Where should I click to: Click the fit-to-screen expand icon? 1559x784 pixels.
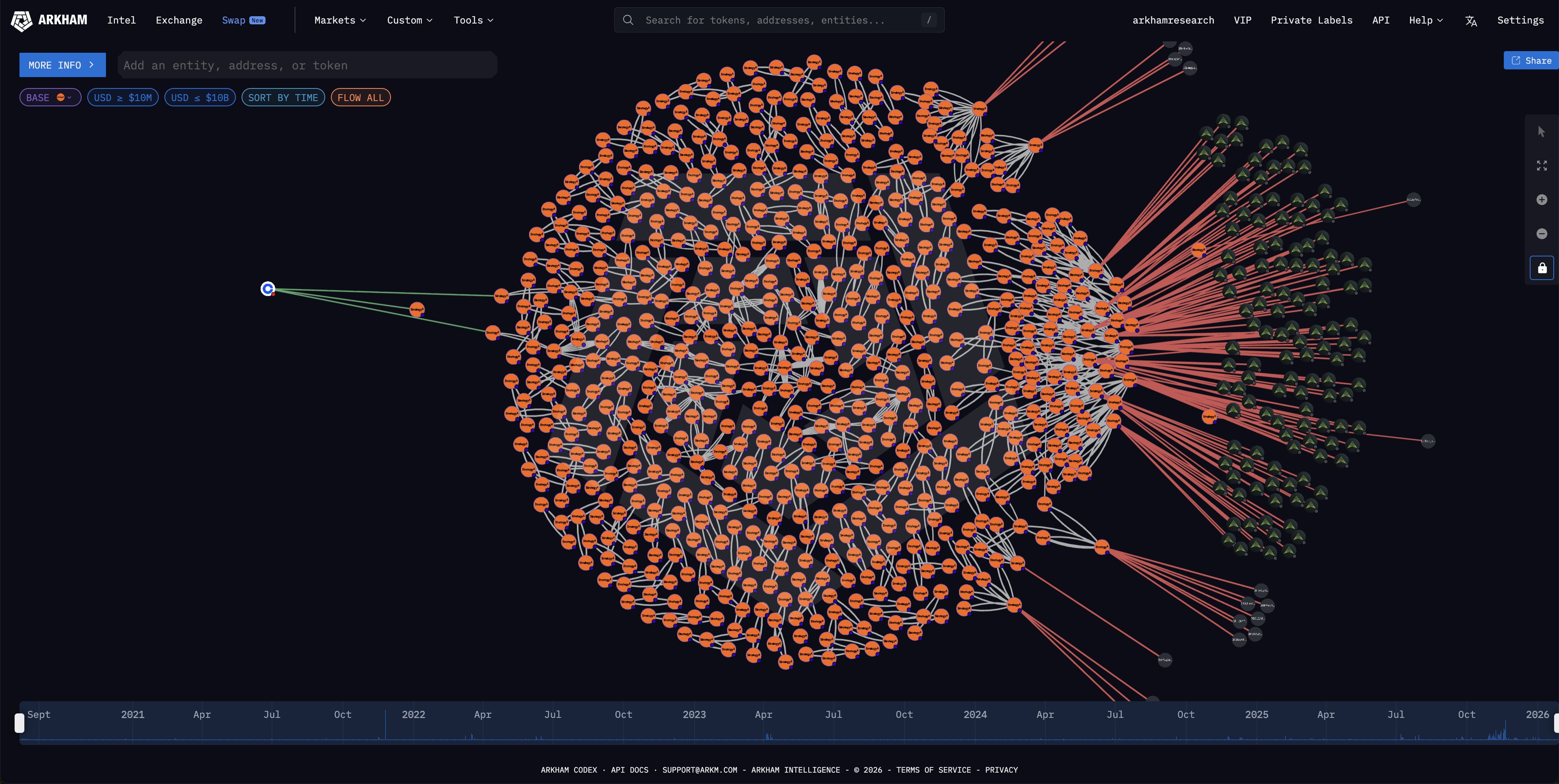(x=1542, y=166)
